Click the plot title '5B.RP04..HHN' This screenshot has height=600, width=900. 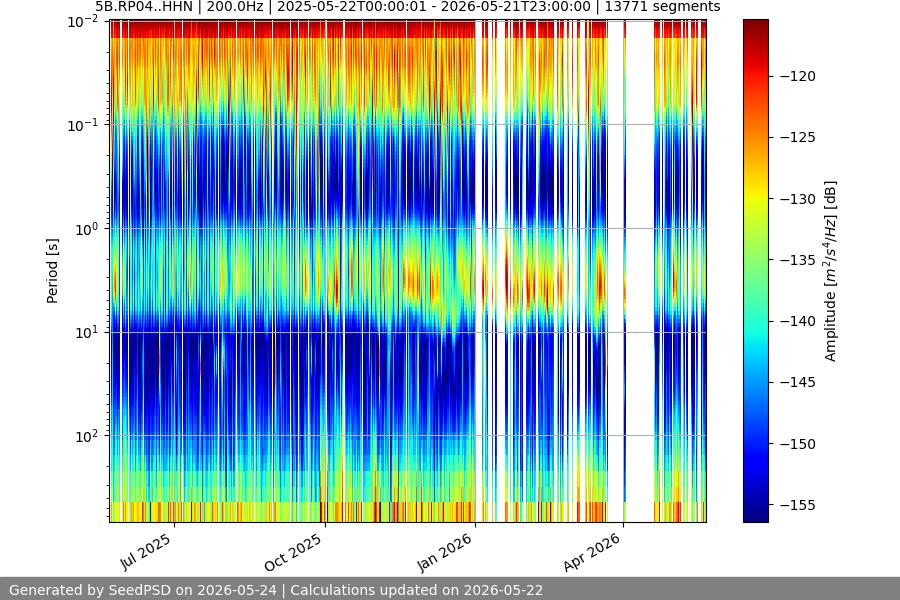point(143,7)
